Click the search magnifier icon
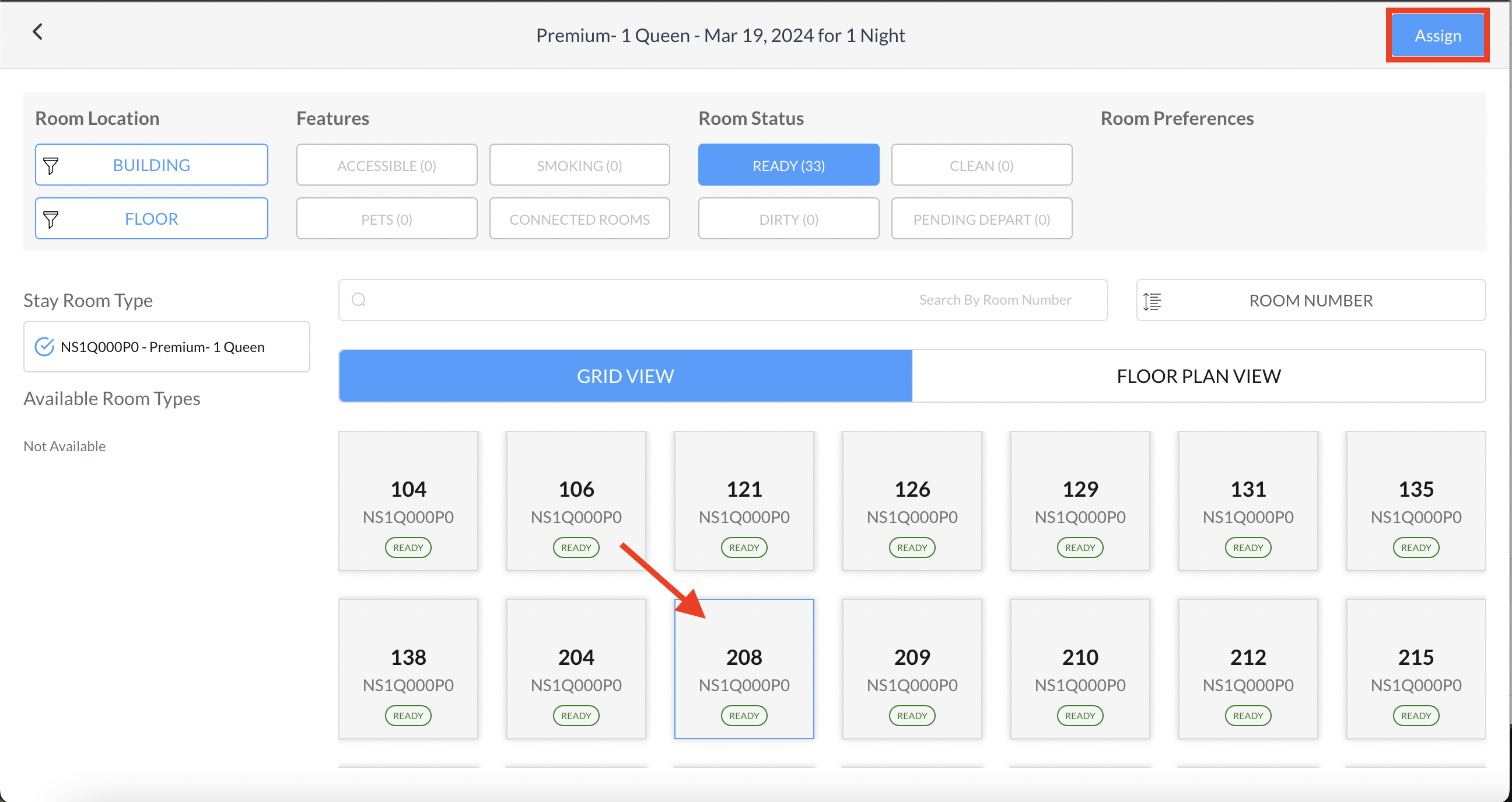The width and height of the screenshot is (1512, 802). 359,300
